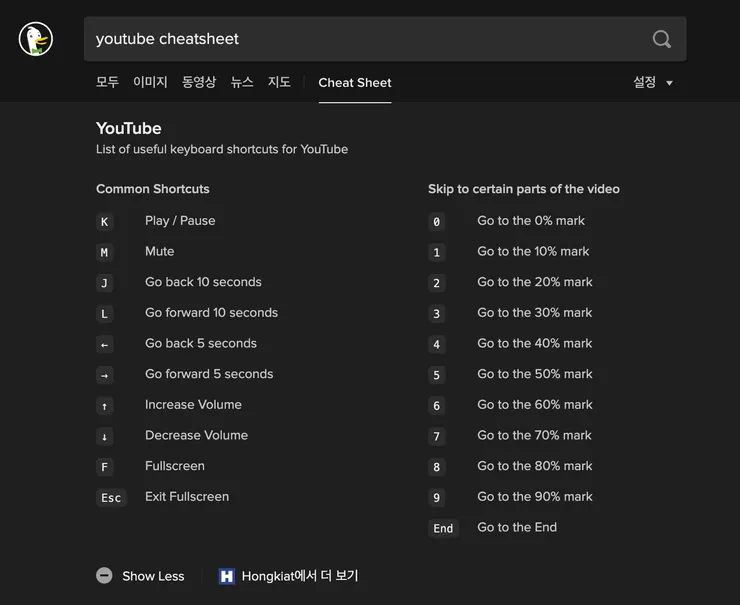Click Go back 10 seconds text
The height and width of the screenshot is (605, 740).
[x=203, y=282]
